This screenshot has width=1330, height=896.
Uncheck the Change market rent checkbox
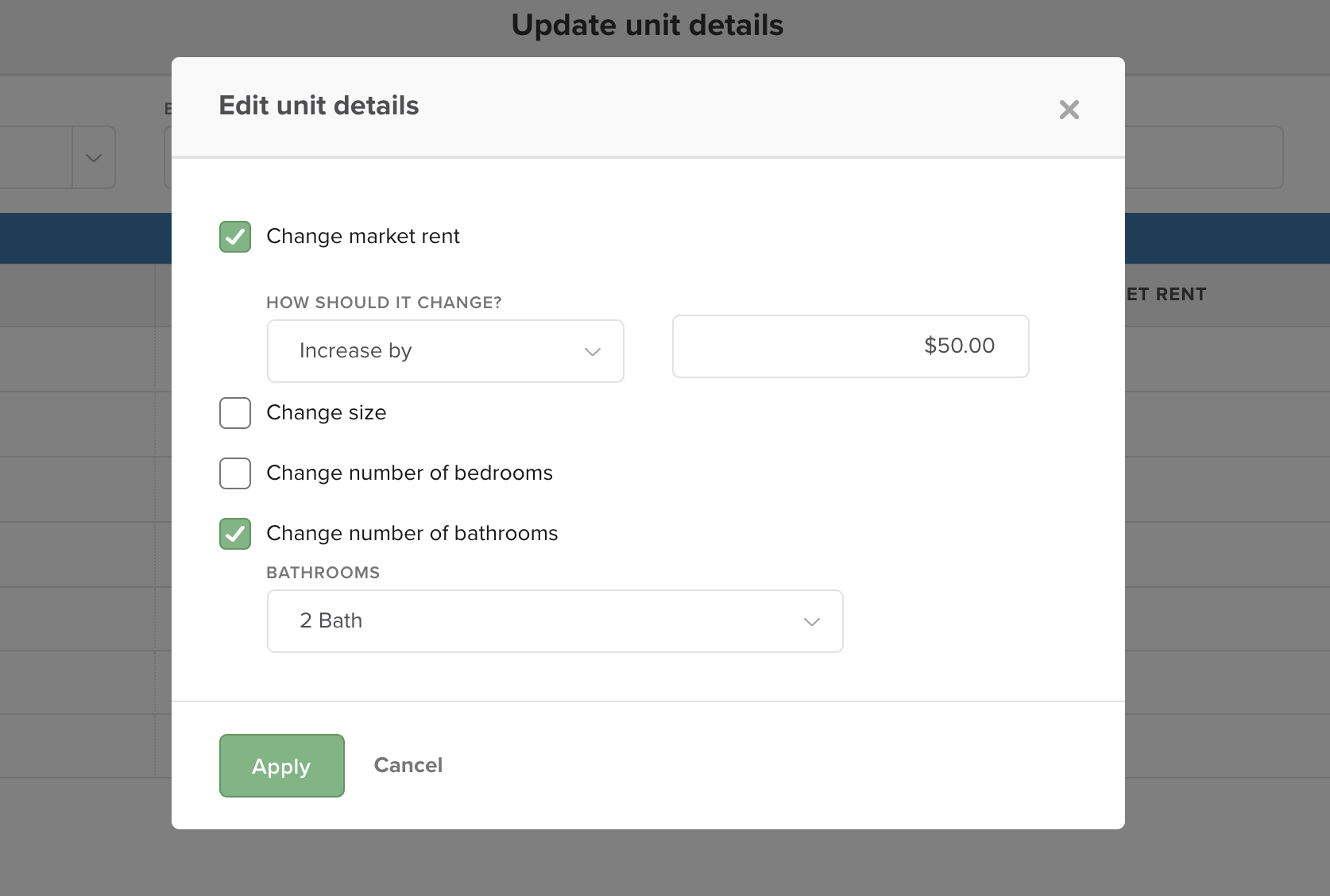[x=235, y=237]
